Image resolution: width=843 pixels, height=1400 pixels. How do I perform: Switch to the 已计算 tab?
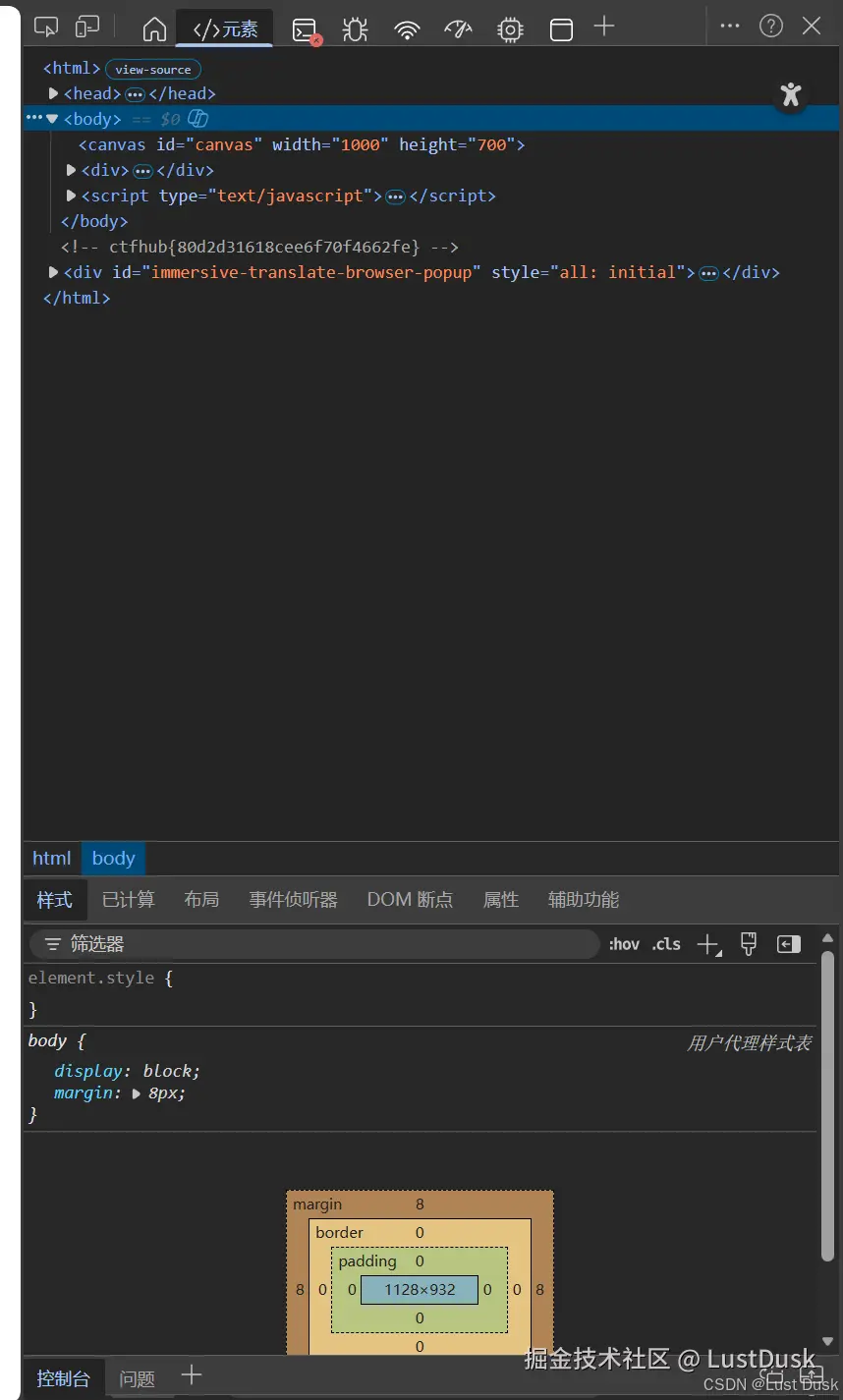coord(128,899)
